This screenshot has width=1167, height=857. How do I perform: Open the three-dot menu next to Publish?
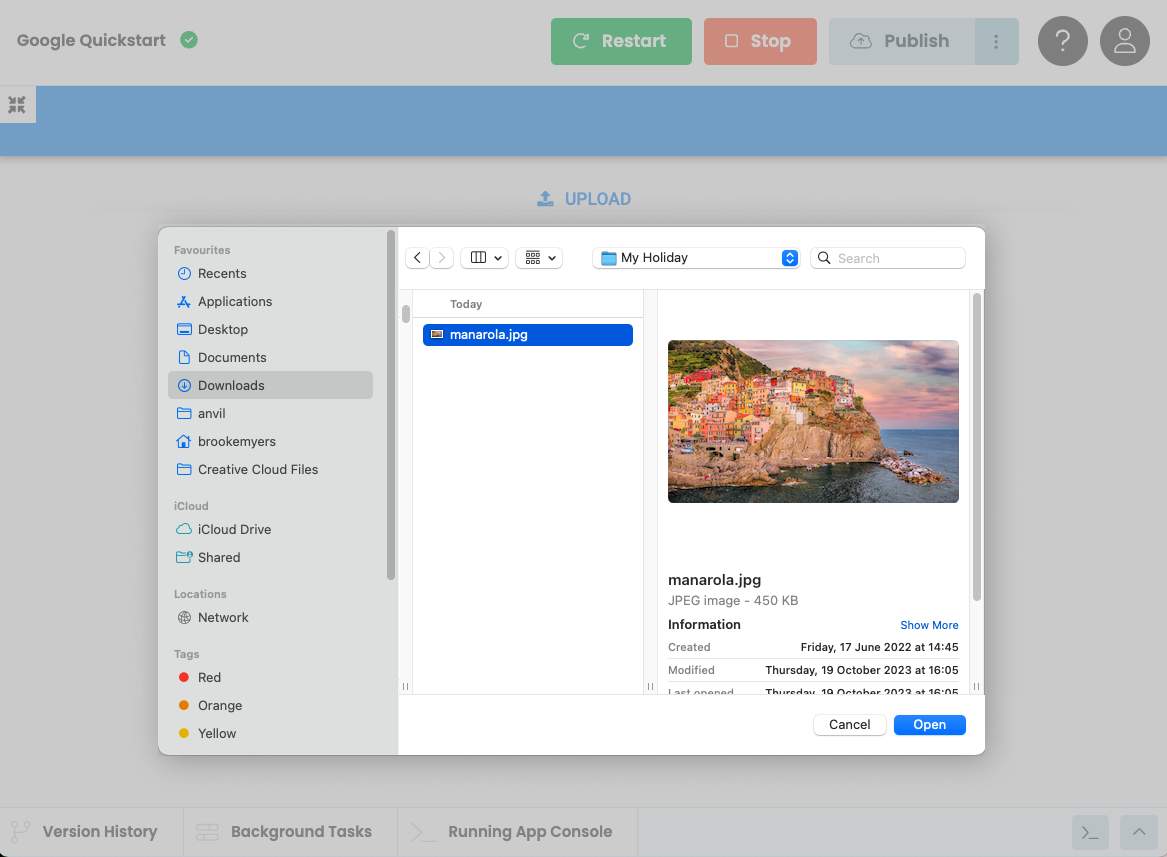tap(998, 41)
